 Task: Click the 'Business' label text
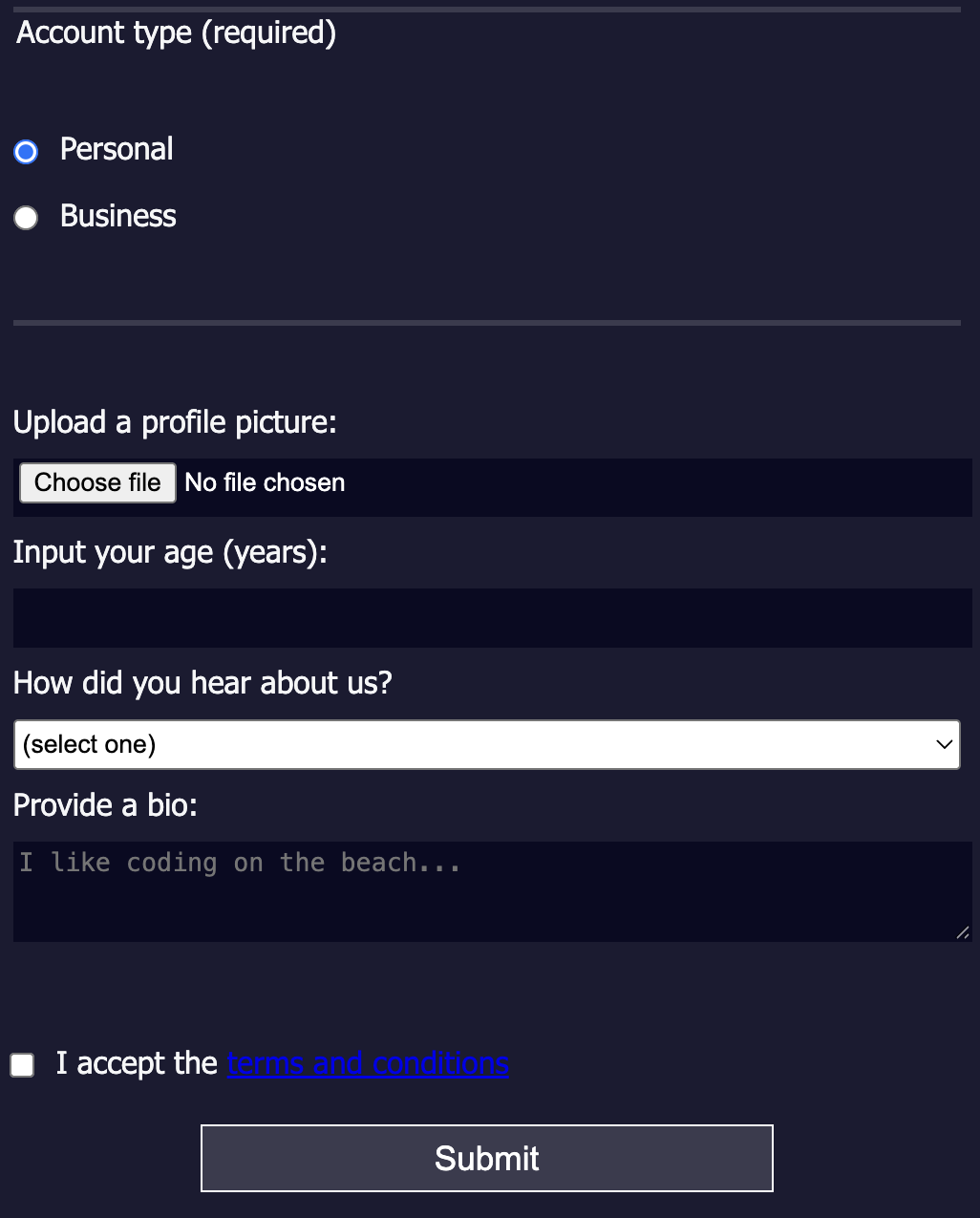click(x=118, y=216)
